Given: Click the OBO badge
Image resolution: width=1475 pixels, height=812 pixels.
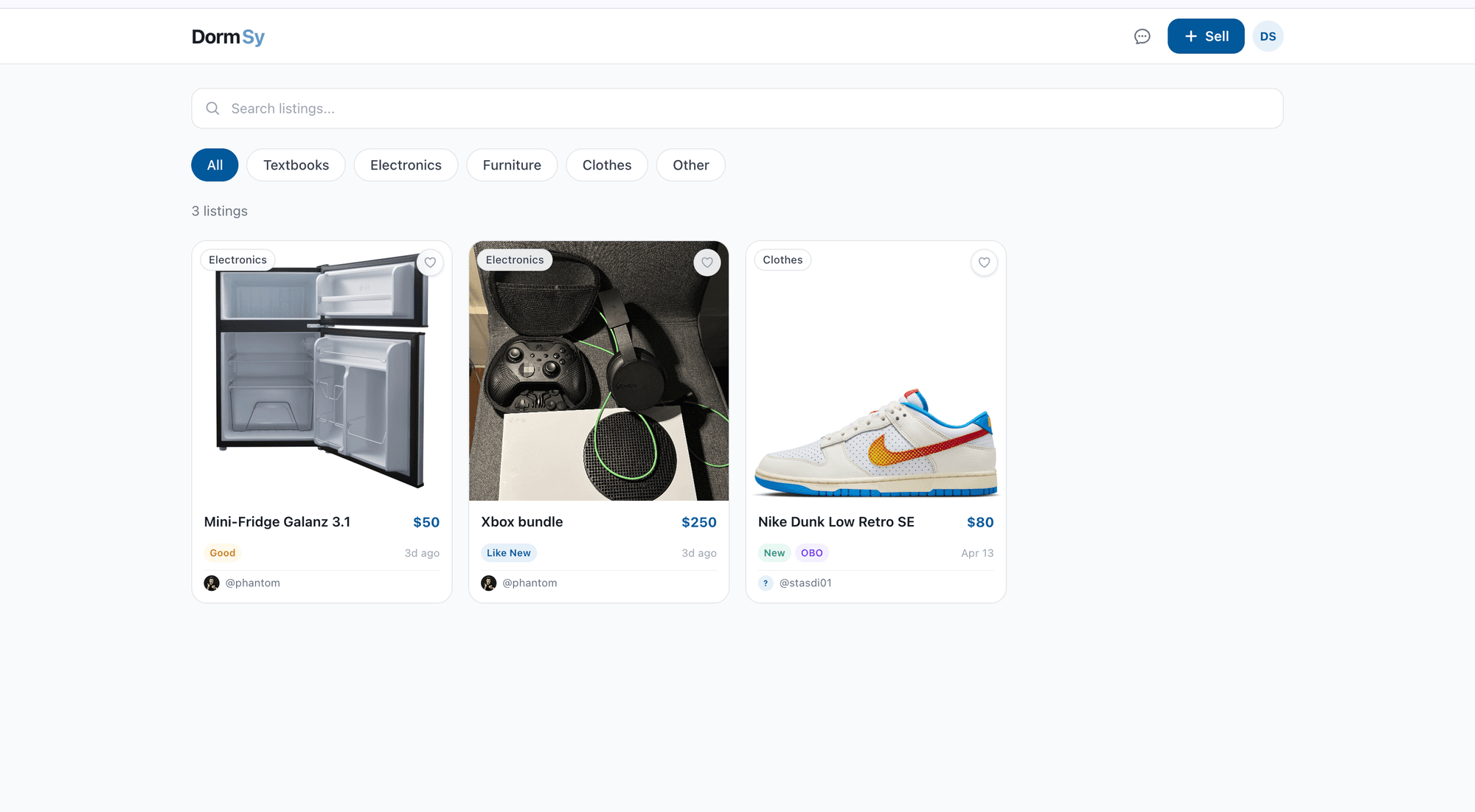Looking at the screenshot, I should [x=812, y=553].
